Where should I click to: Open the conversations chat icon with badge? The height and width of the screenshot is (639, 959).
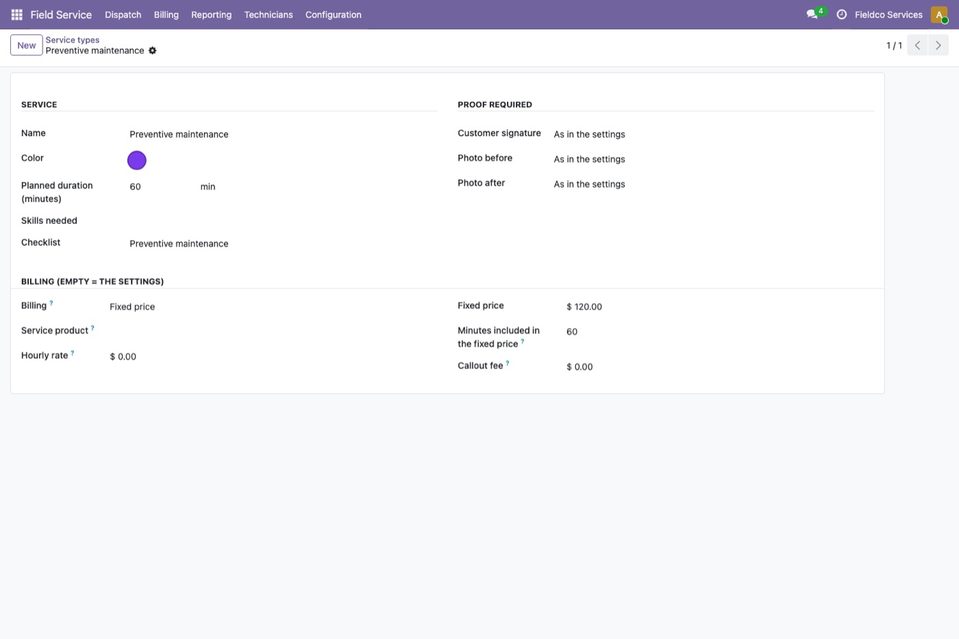coord(814,14)
